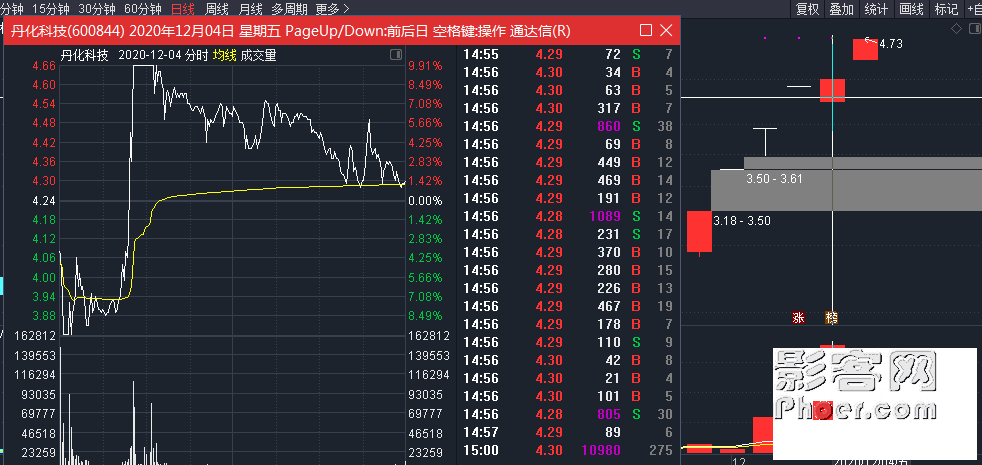
Task: Click the 0.00% baseline percentage label
Action: pyautogui.click(x=425, y=201)
